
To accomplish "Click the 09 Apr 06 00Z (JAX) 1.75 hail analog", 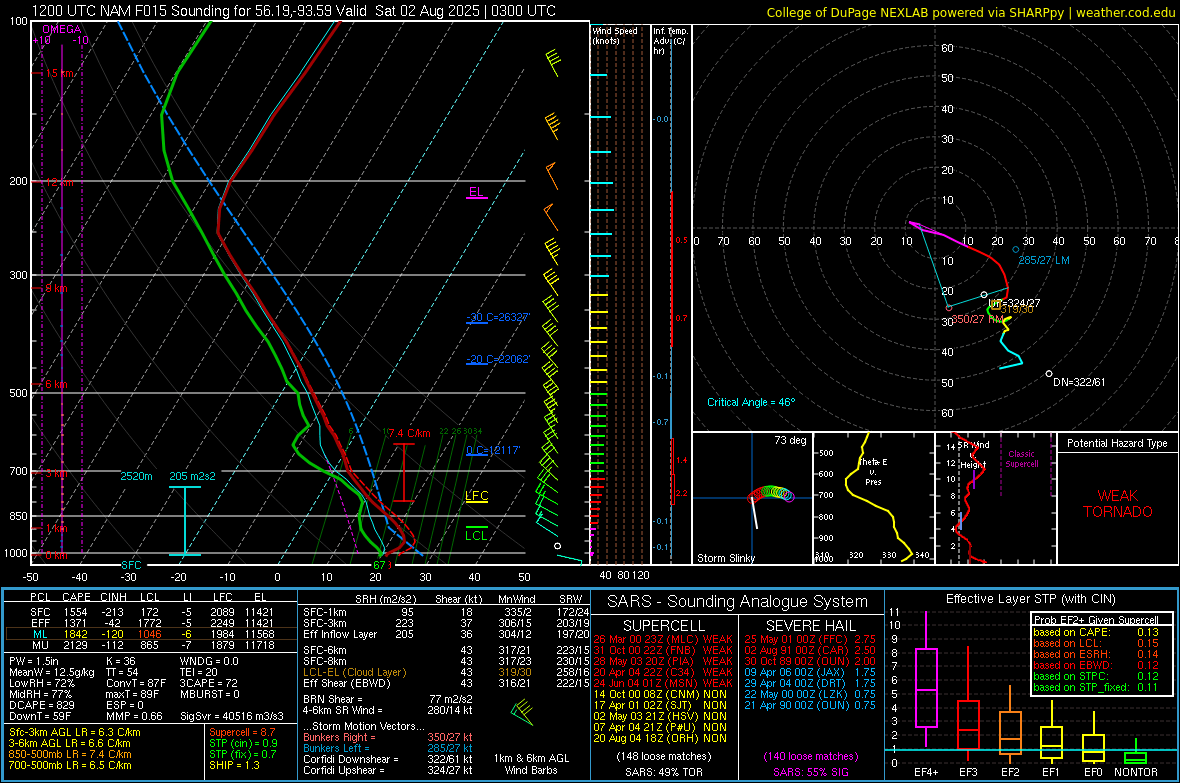I will point(810,672).
